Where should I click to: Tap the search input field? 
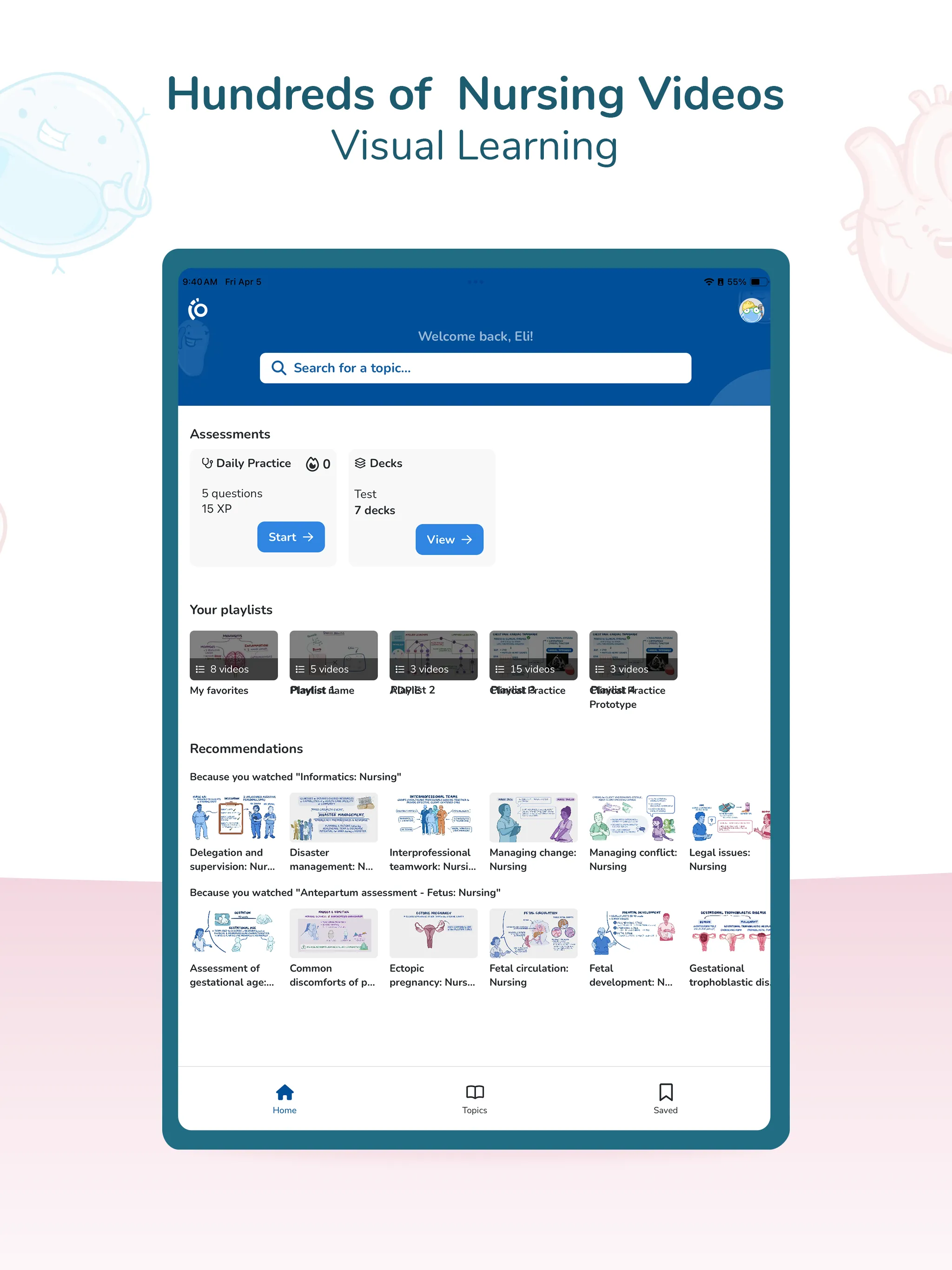coord(476,368)
